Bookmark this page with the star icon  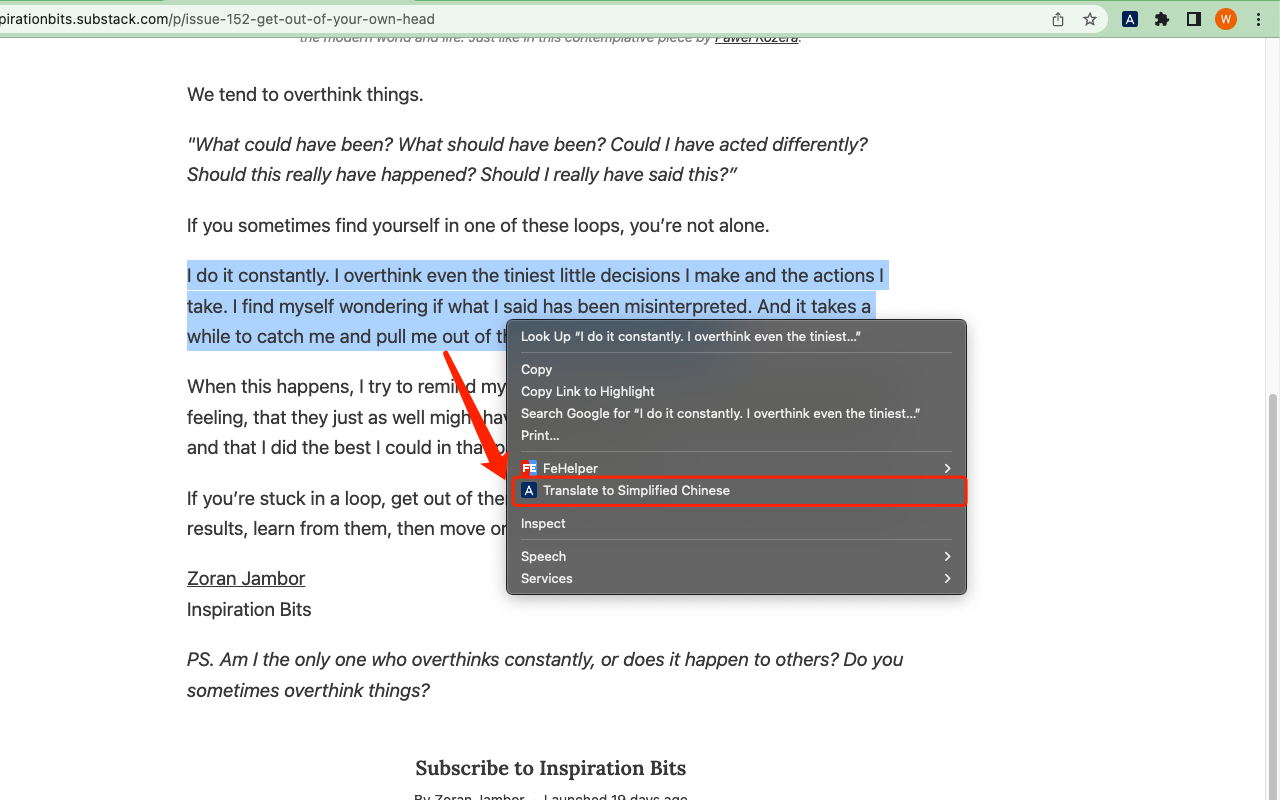(1090, 19)
